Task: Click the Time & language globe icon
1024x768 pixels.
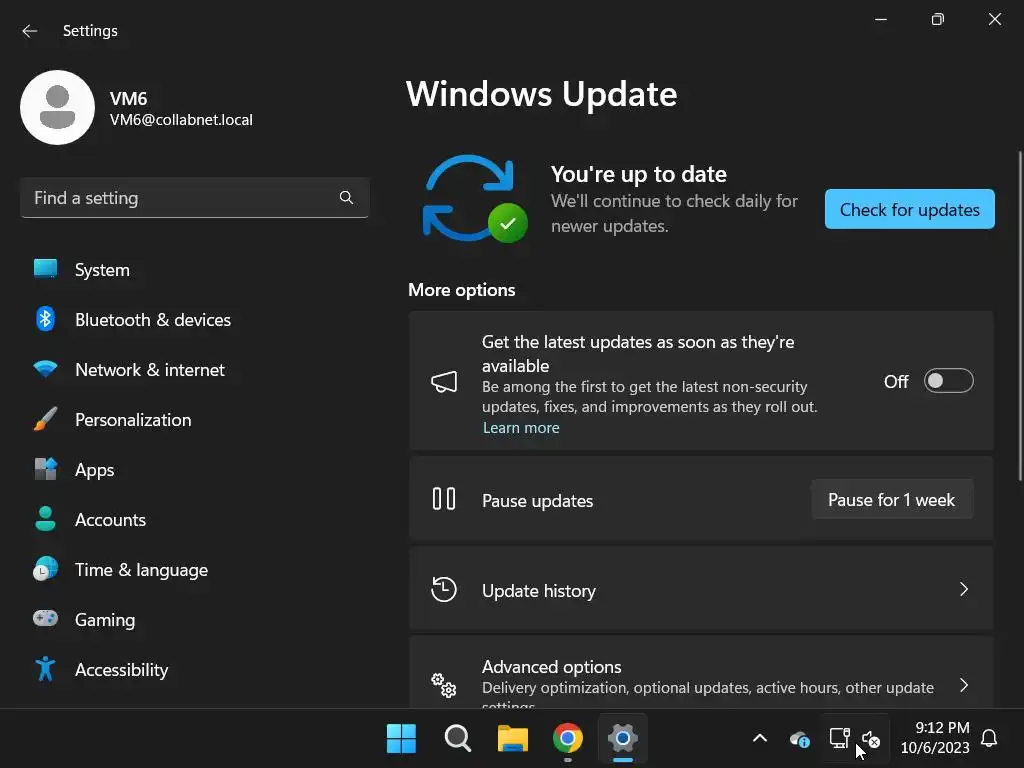Action: pos(45,569)
